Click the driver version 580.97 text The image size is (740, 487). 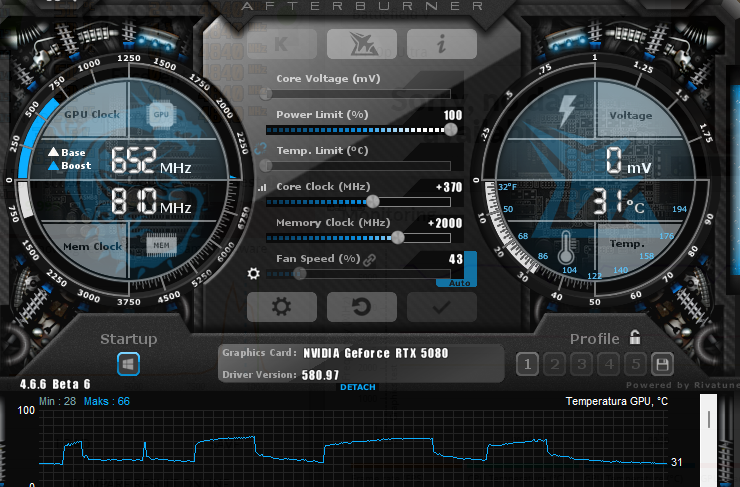(x=320, y=375)
